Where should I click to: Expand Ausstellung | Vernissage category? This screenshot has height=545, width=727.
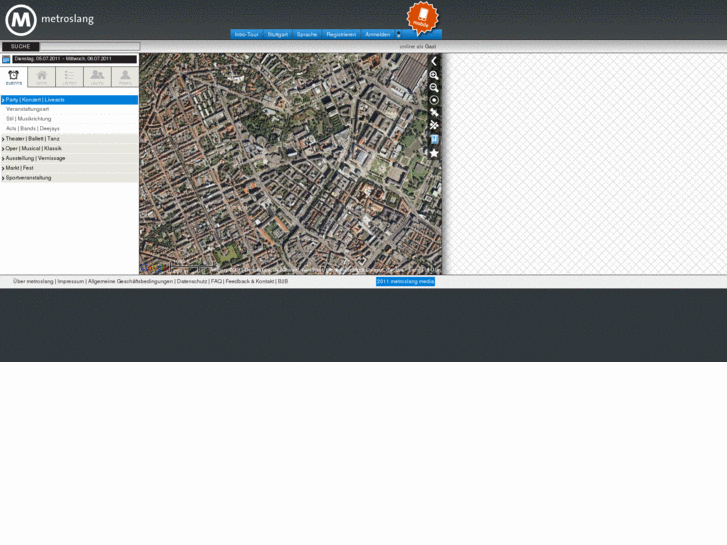pos(70,158)
